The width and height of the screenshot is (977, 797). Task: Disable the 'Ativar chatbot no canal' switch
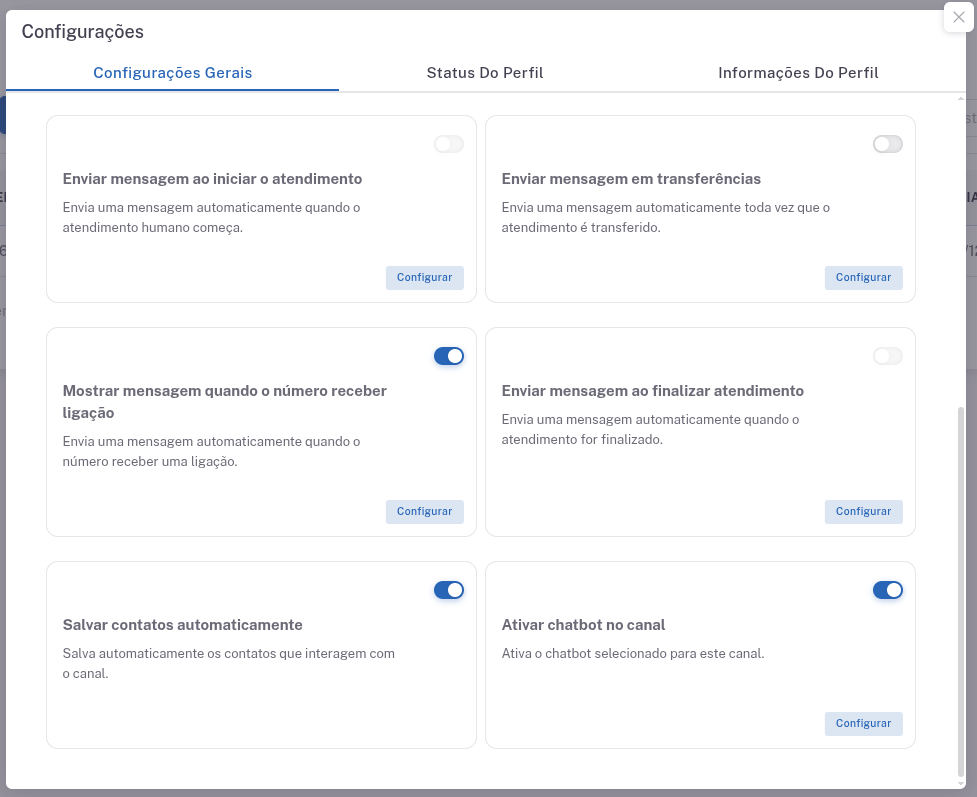(887, 590)
